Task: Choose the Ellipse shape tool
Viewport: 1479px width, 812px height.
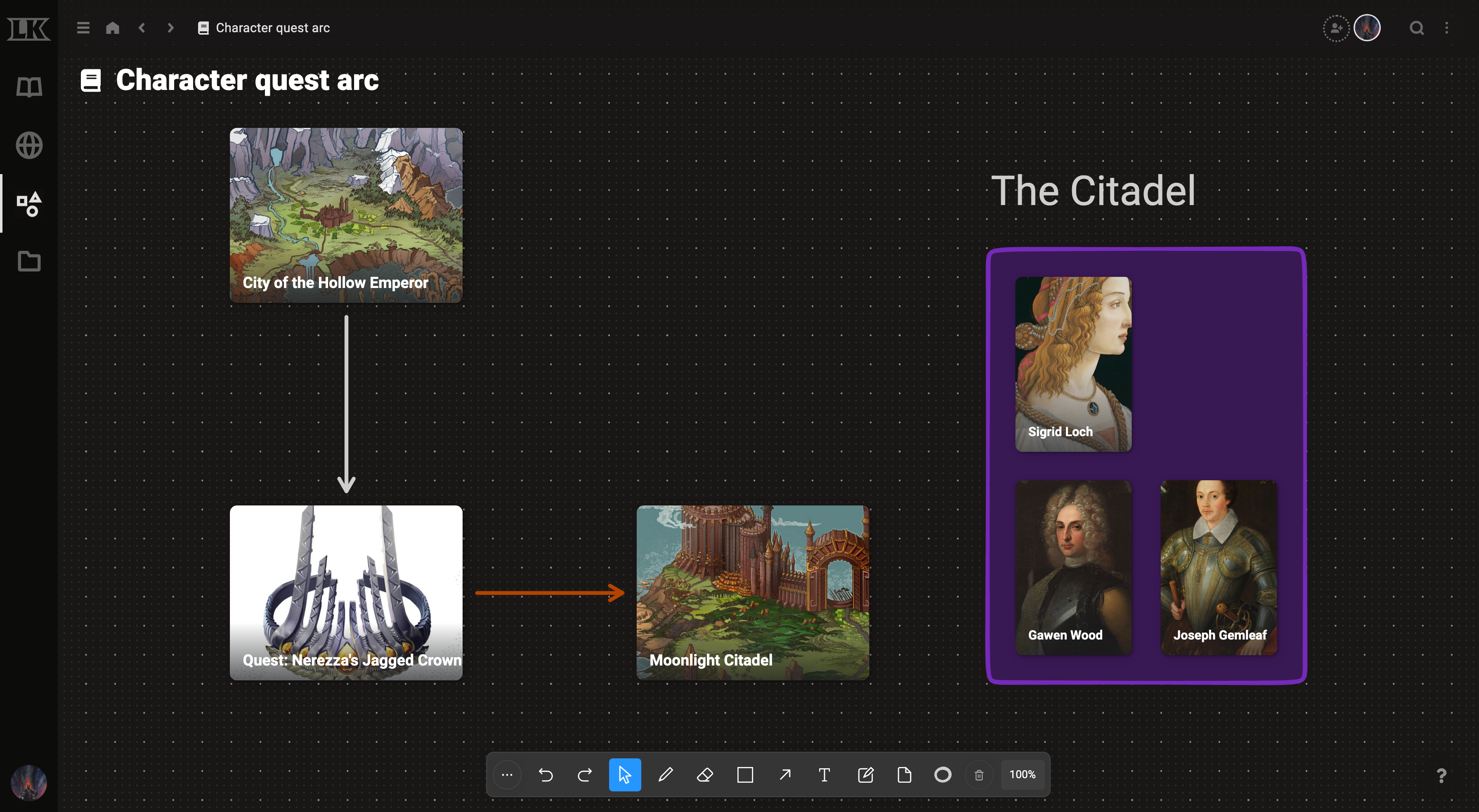Action: tap(943, 775)
